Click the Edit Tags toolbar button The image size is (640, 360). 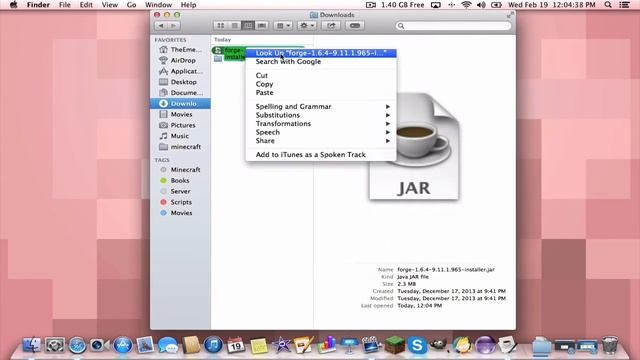[x=355, y=26]
